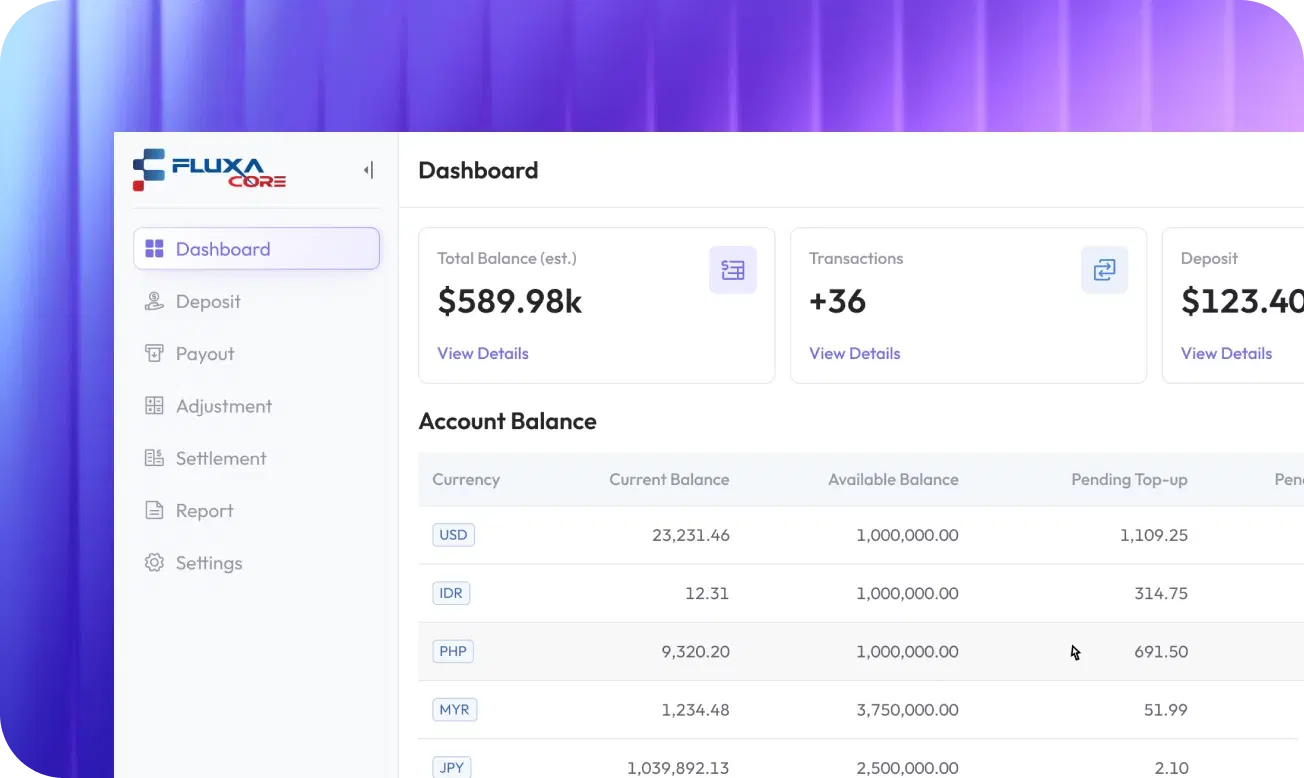This screenshot has width=1304, height=778.
Task: Click the Dashboard grid icon in sidebar
Action: click(x=154, y=249)
